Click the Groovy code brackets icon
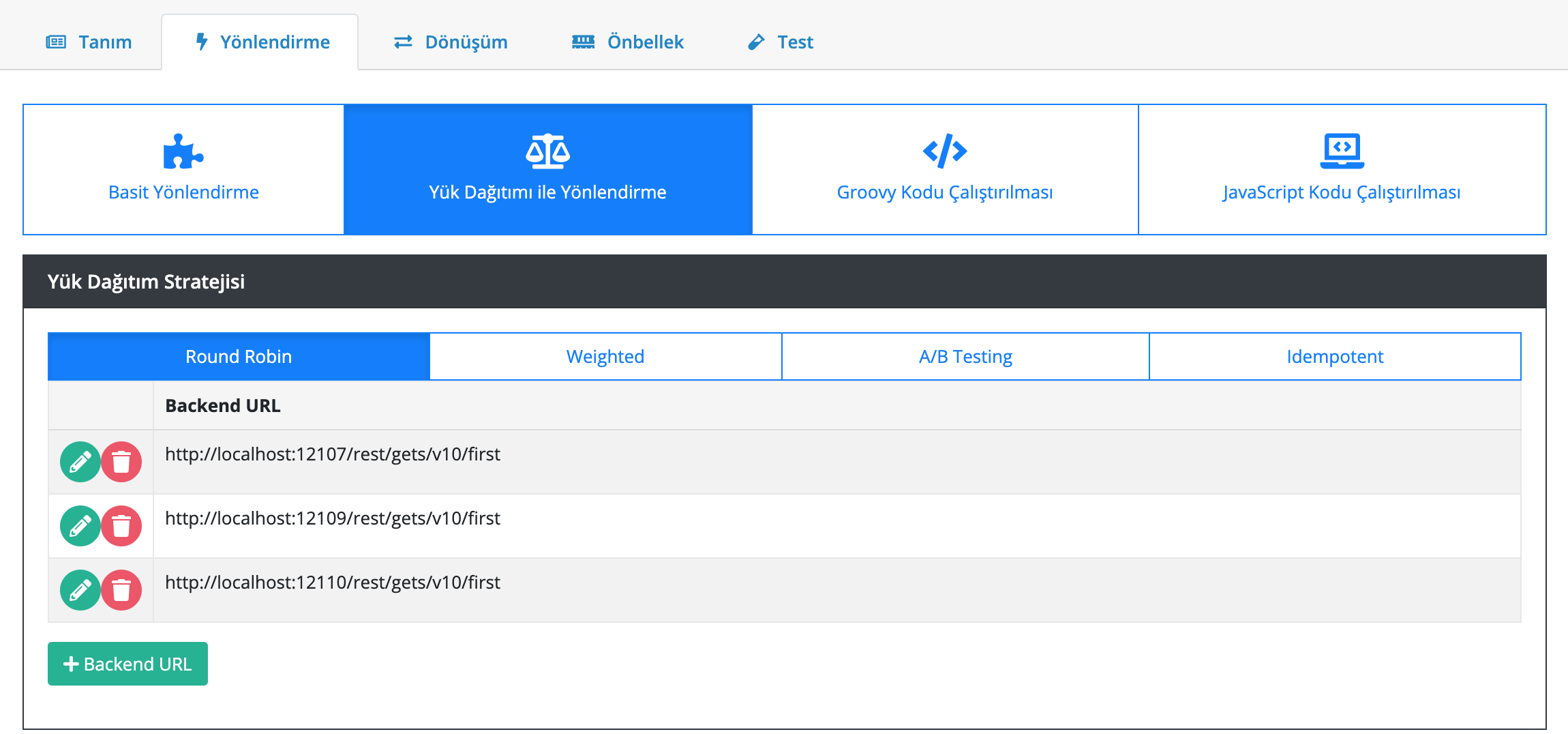The width and height of the screenshot is (1568, 734). (x=945, y=151)
